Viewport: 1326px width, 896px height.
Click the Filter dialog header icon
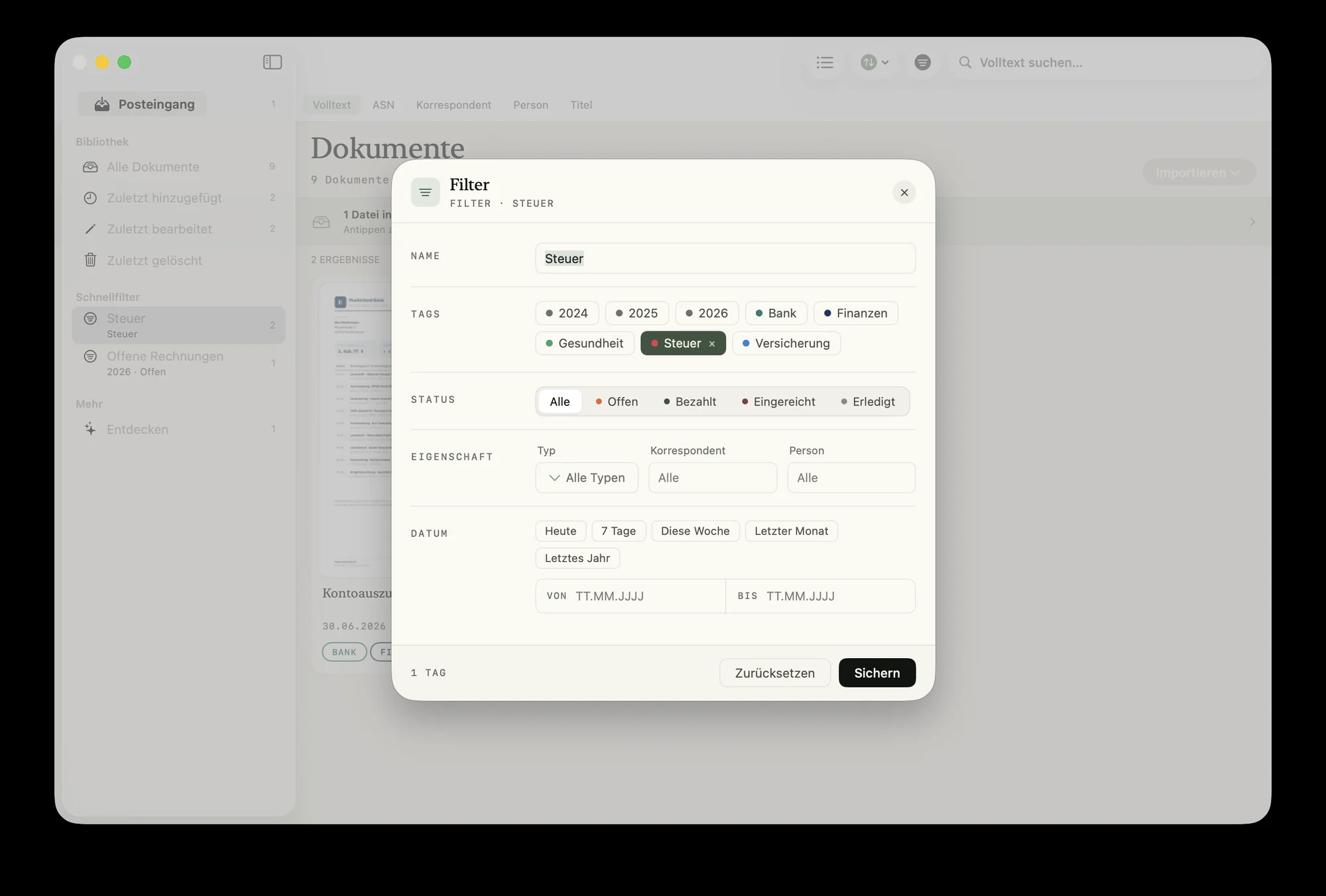[x=425, y=192]
